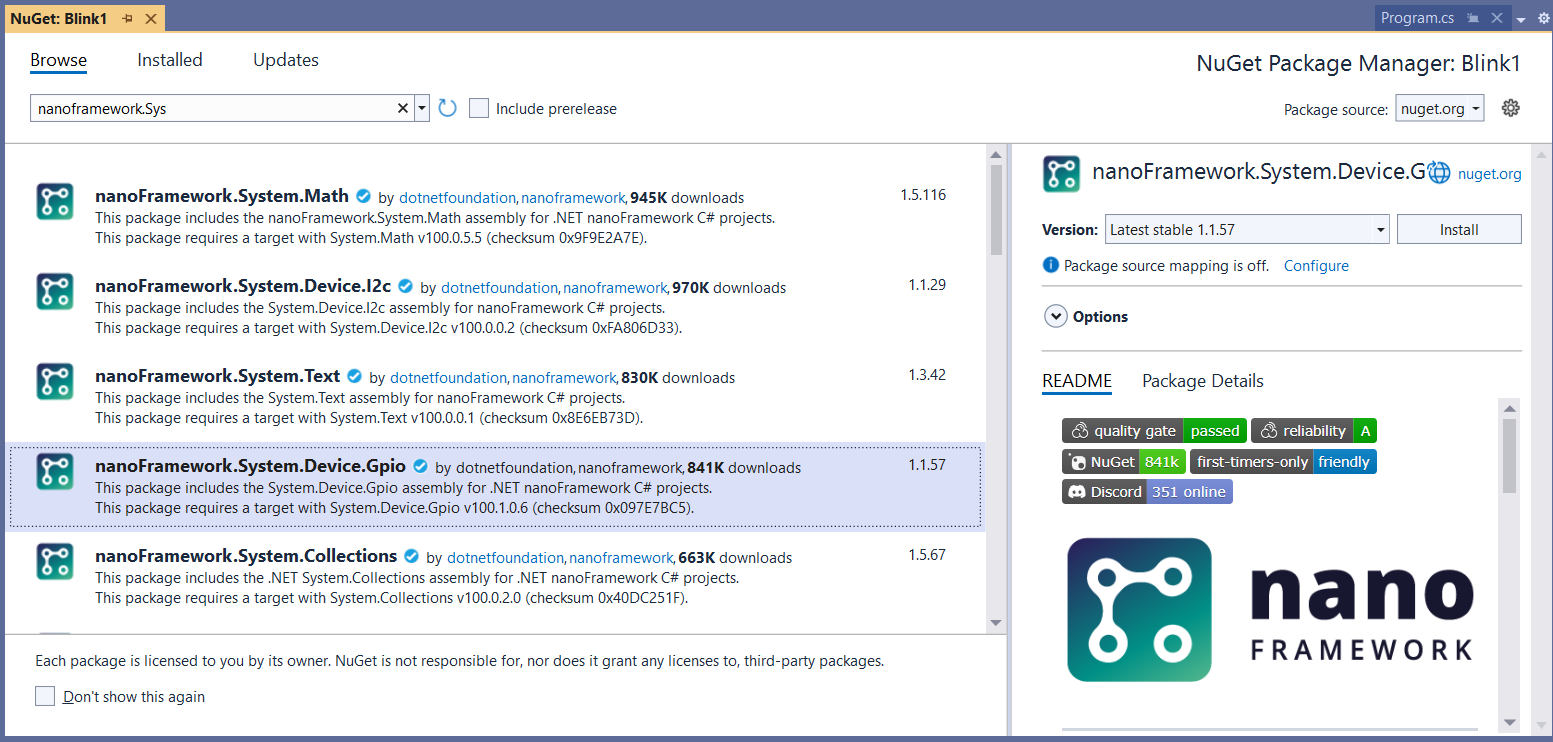Click the pin icon on NuGet: Blink1 tab
Viewport: 1553px width, 742px height.
click(127, 19)
